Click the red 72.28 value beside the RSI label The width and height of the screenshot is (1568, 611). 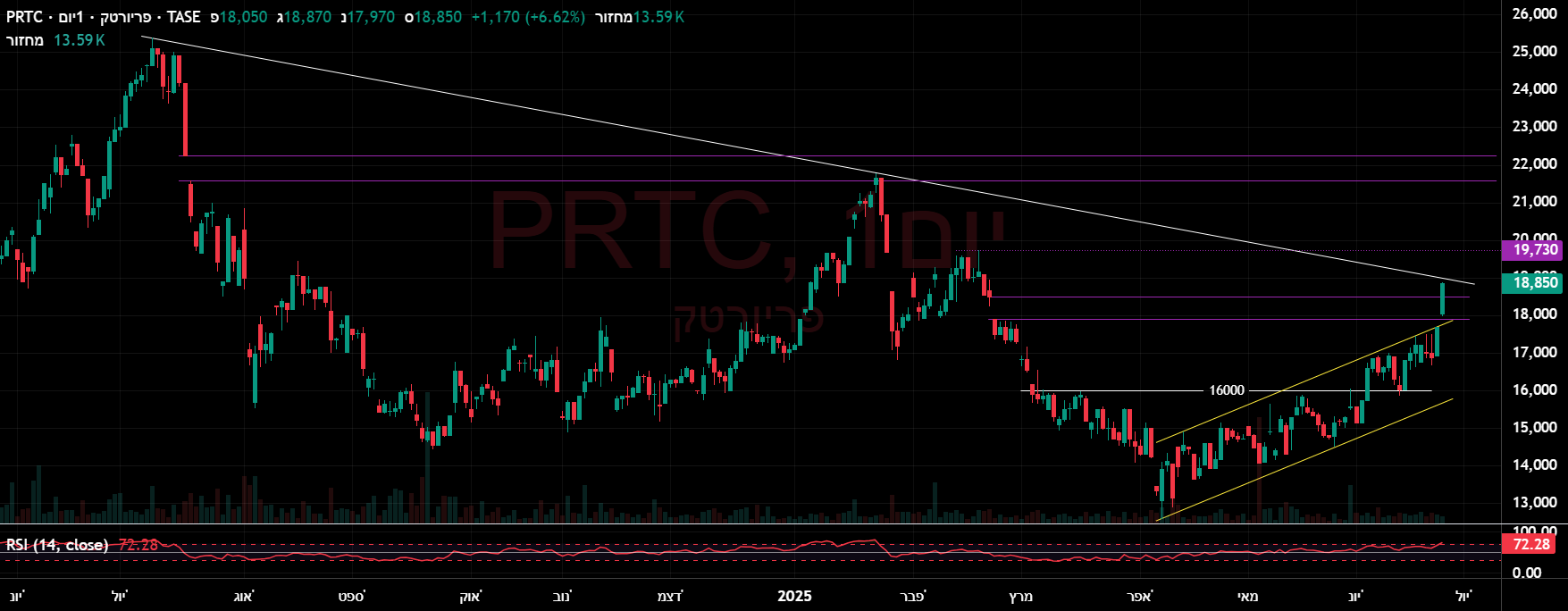click(x=138, y=545)
